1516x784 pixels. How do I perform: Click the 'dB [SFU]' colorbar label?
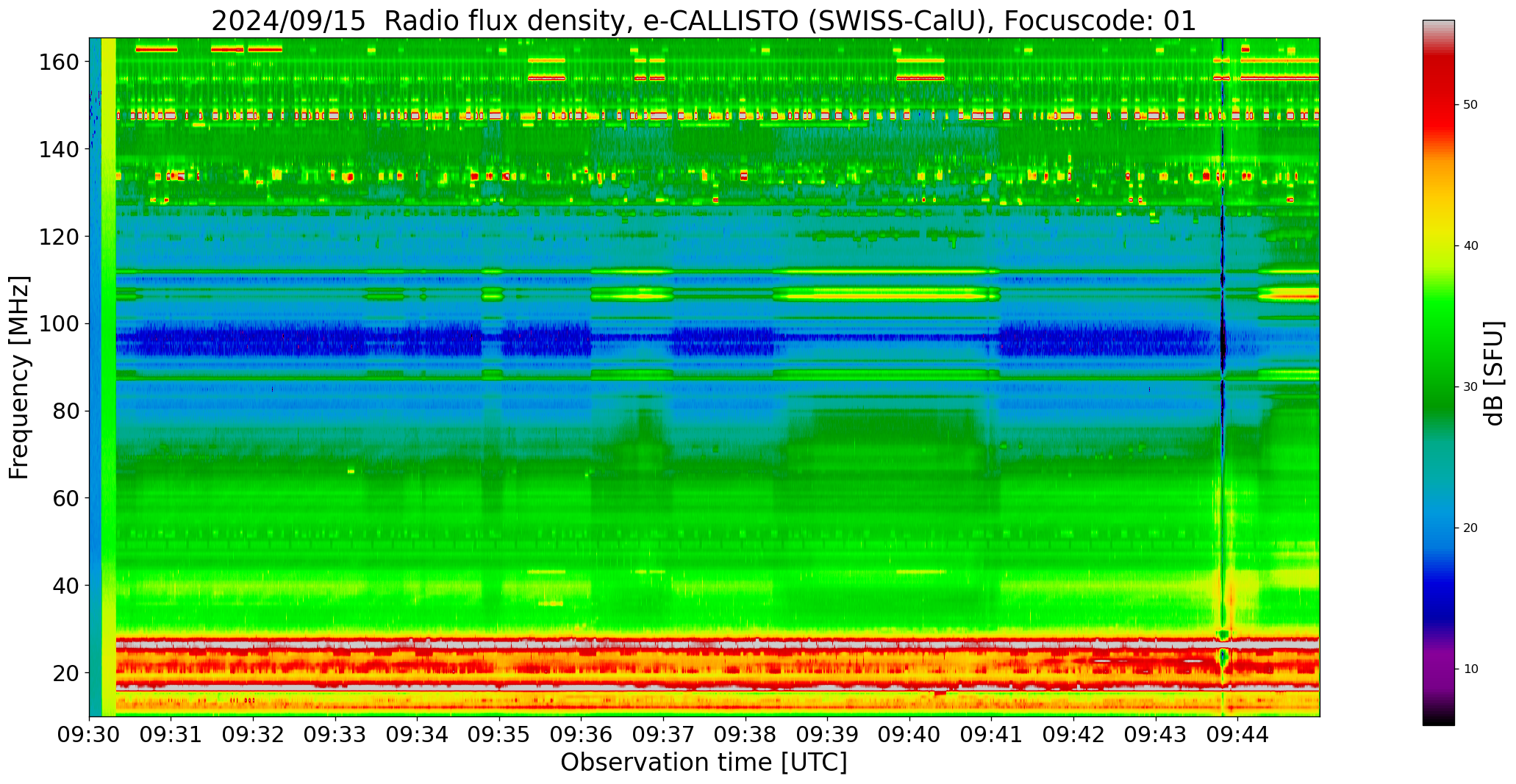(x=1494, y=373)
